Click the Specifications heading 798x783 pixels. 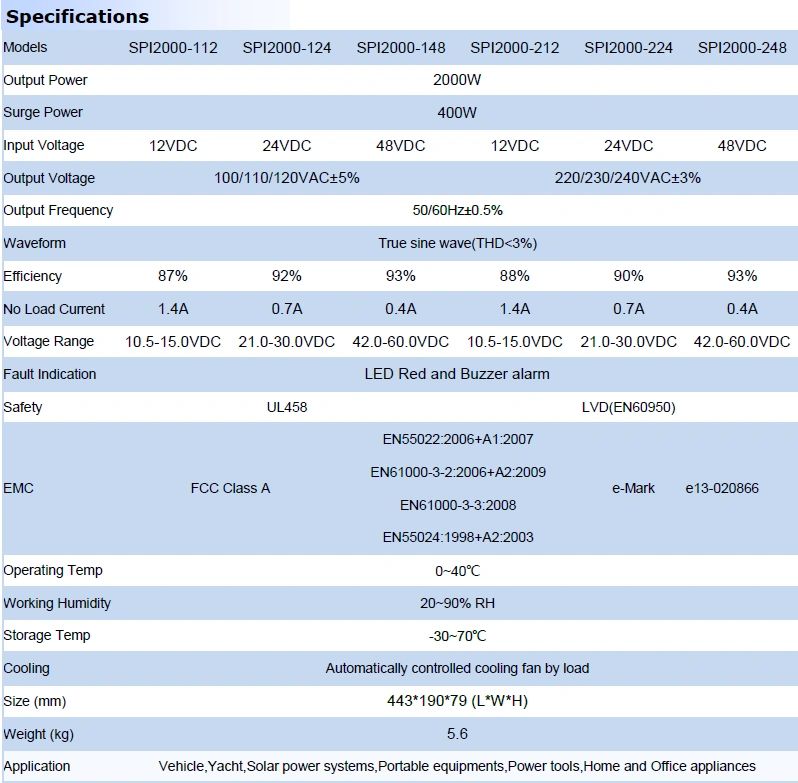[78, 16]
